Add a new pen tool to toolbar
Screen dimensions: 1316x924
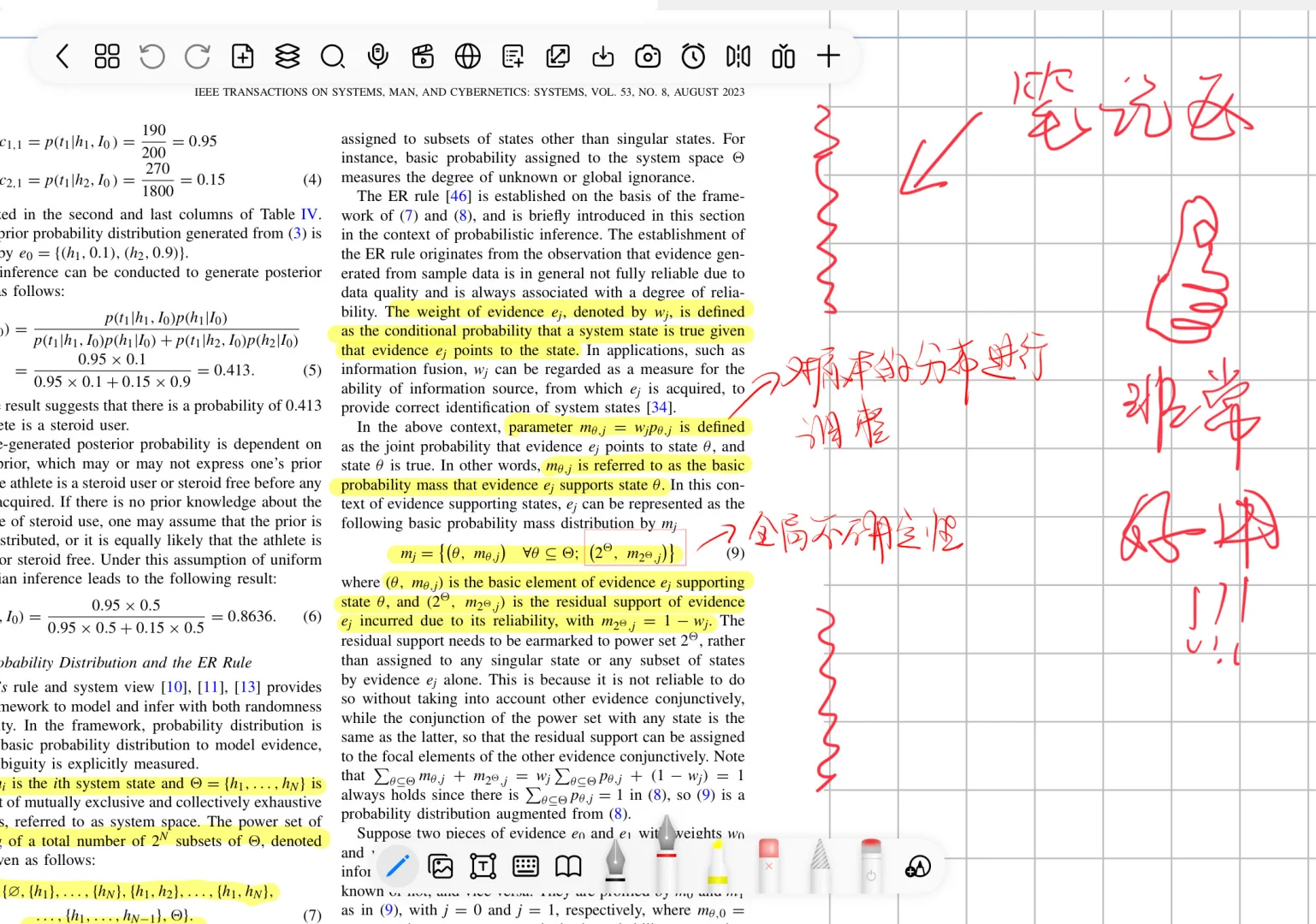[917, 868]
